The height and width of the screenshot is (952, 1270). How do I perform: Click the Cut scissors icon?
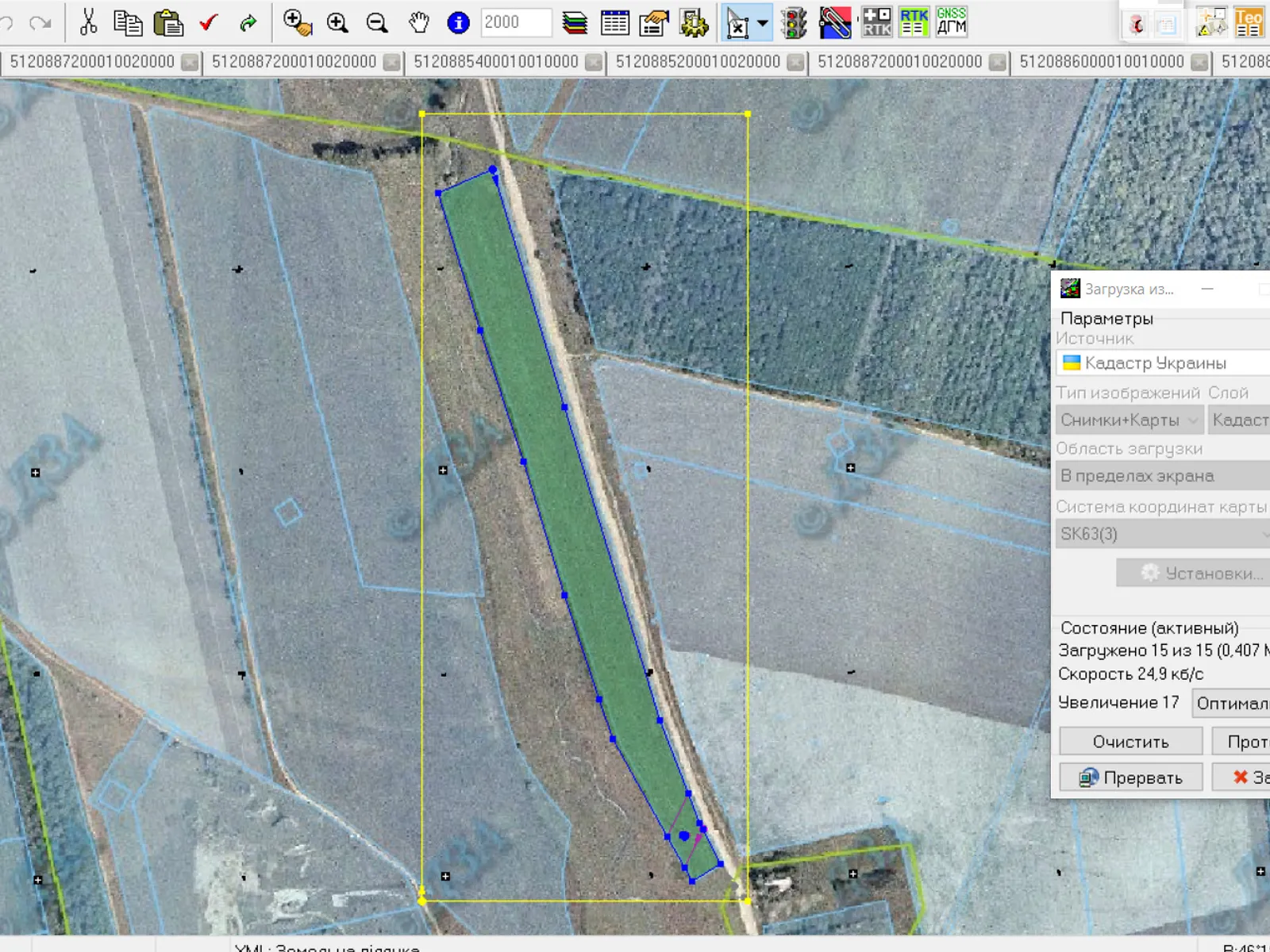(x=88, y=22)
